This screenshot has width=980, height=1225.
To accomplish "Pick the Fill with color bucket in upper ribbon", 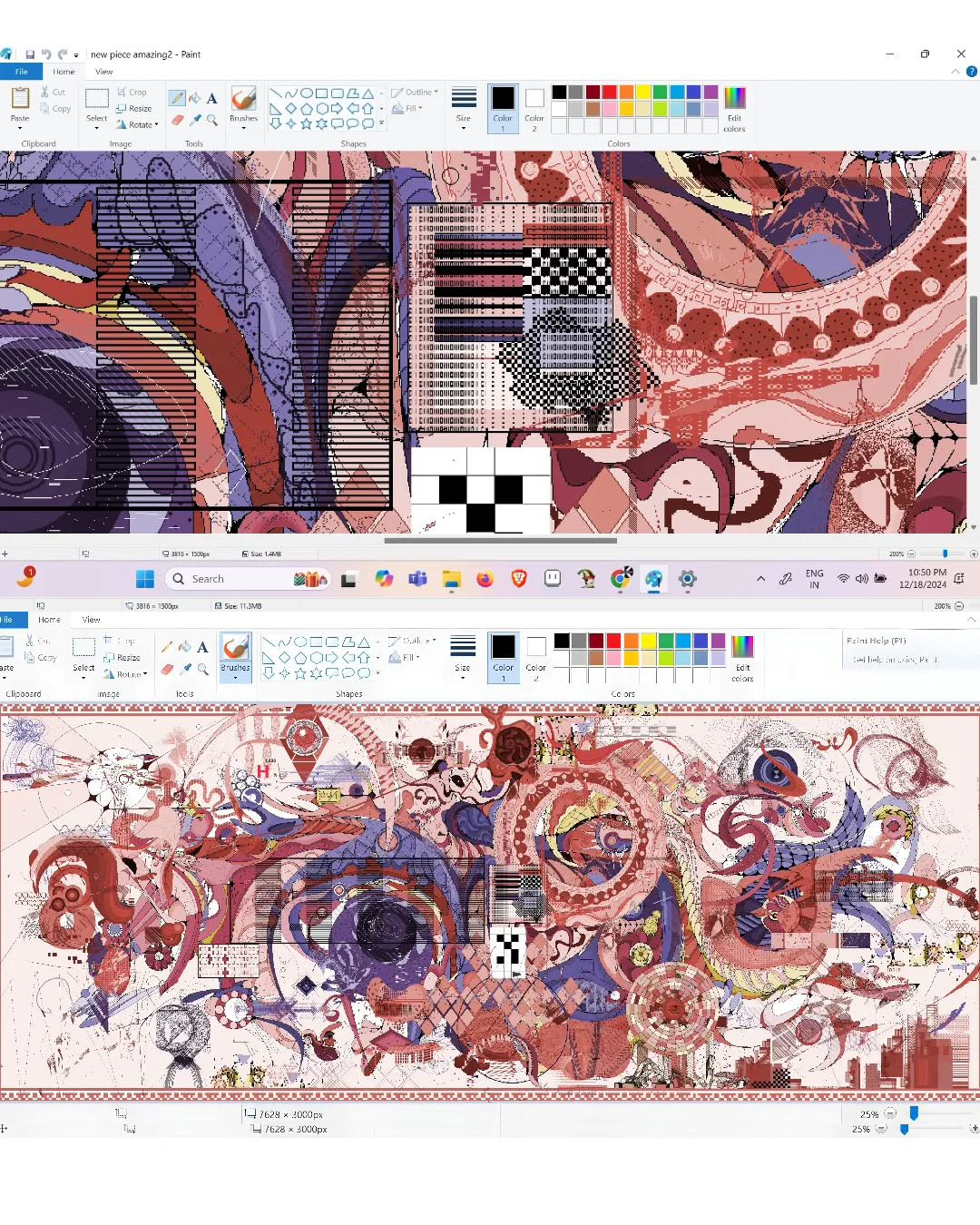I will 195,98.
